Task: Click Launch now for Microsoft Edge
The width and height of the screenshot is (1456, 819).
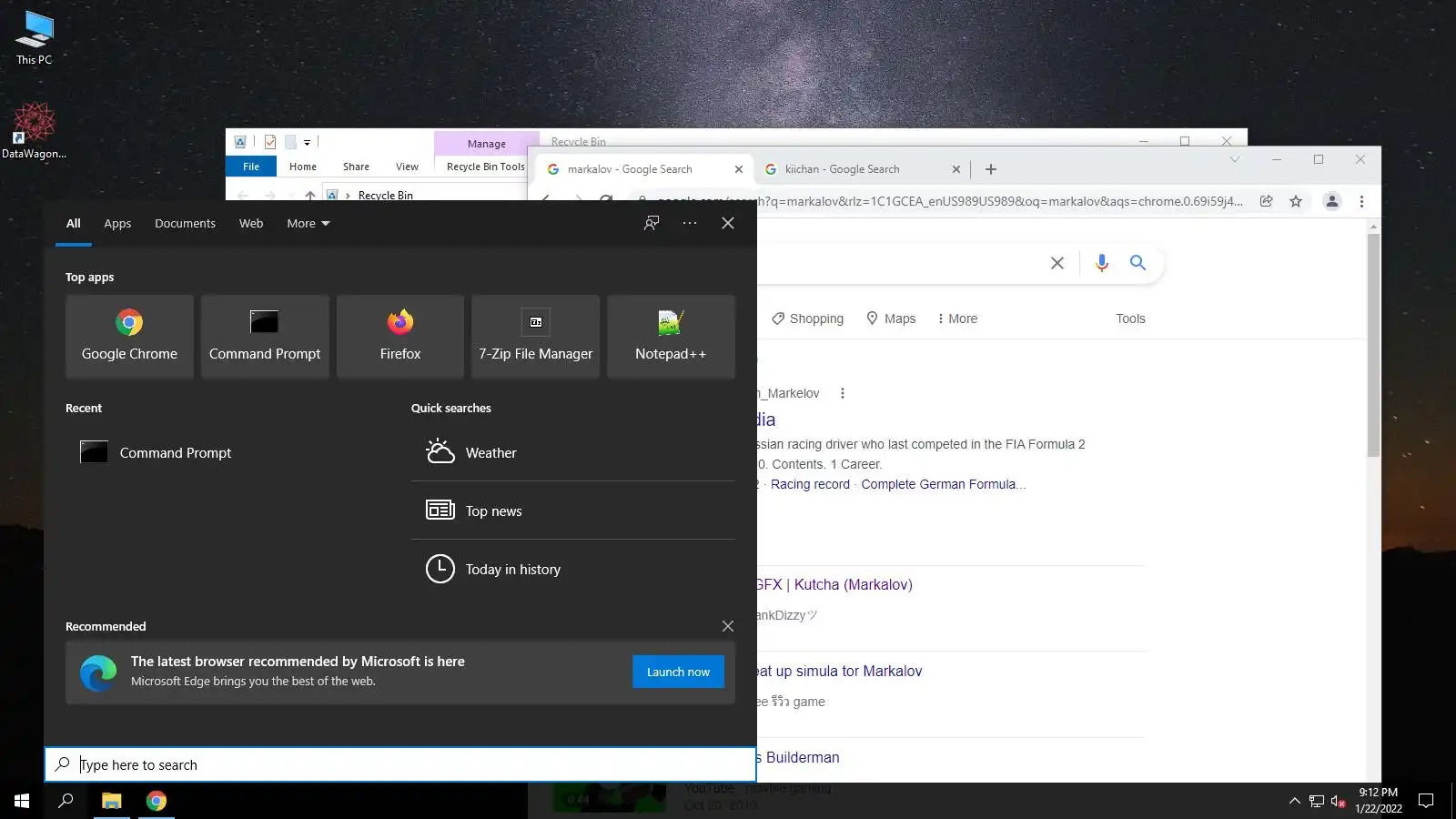Action: point(678,672)
